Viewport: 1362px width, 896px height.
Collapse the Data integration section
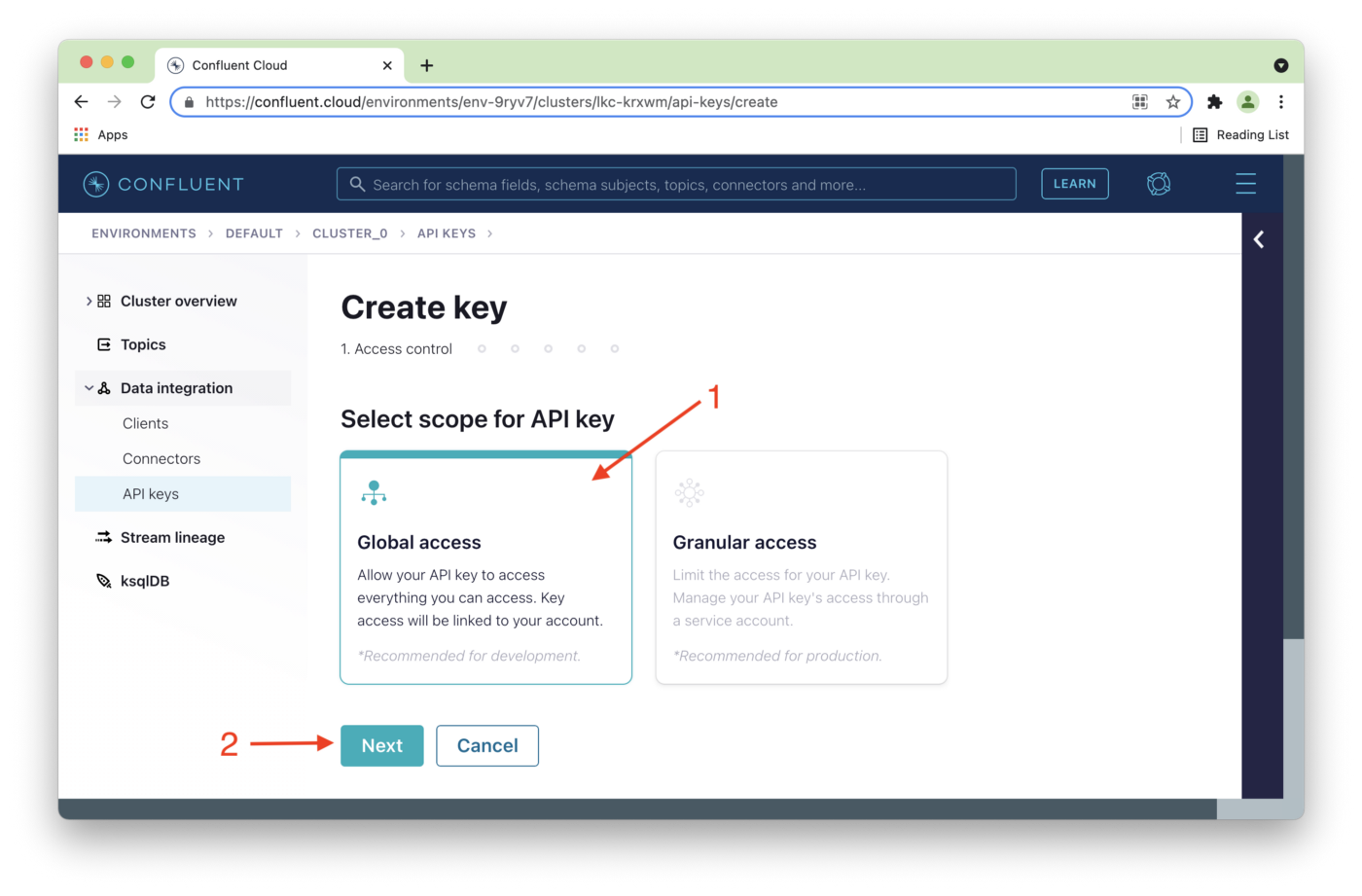pyautogui.click(x=89, y=388)
